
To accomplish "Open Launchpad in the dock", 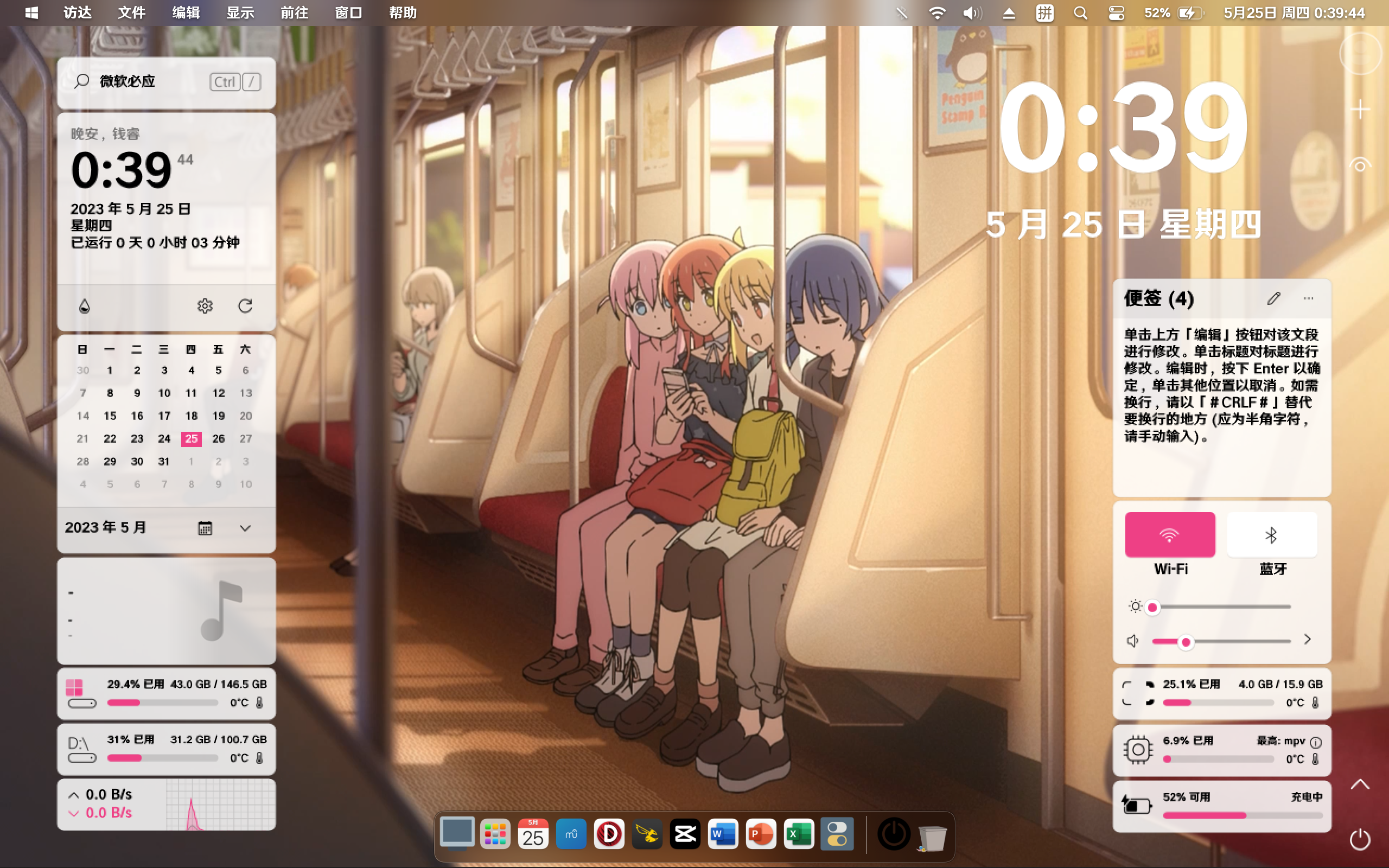I will tap(495, 834).
